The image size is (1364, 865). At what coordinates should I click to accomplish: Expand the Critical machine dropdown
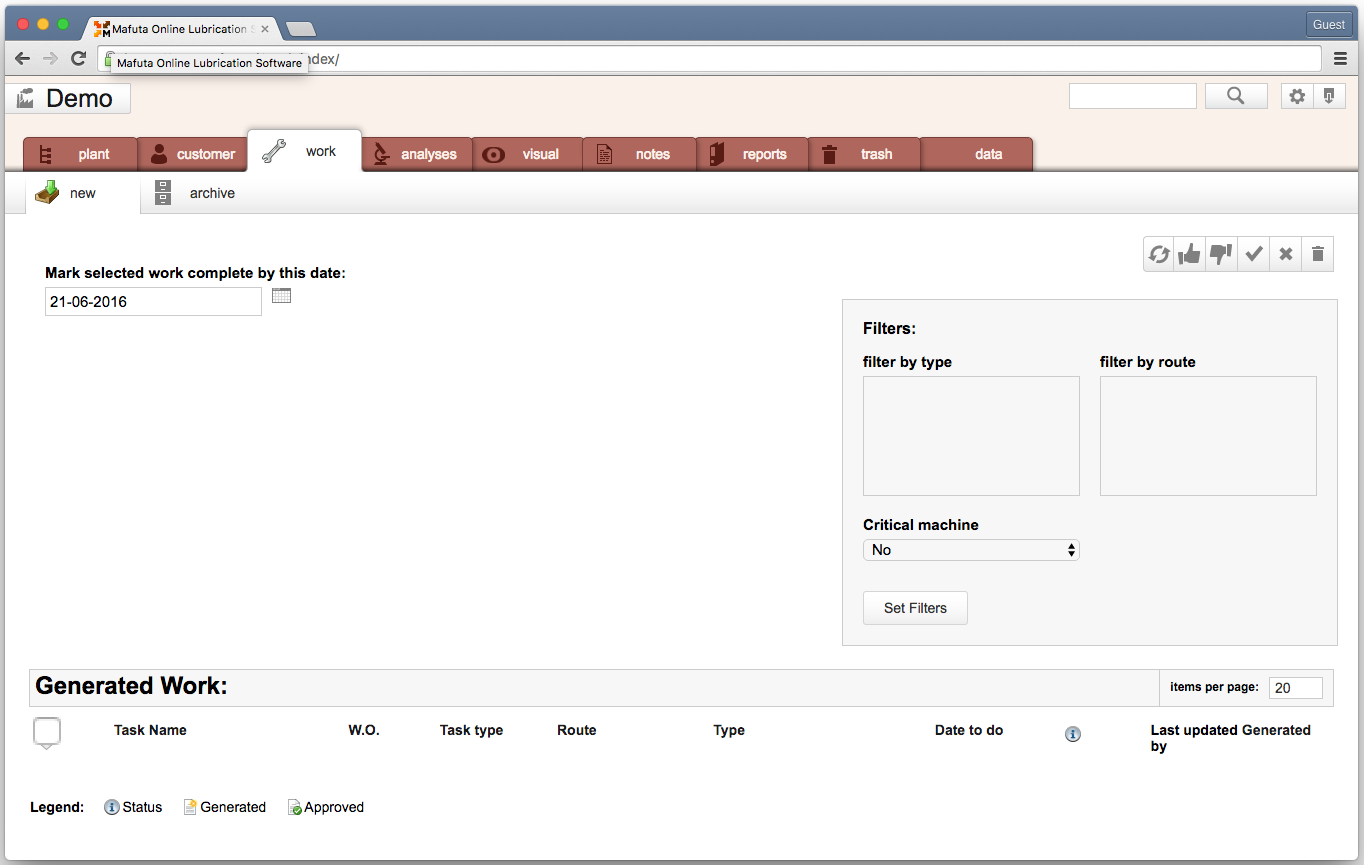coord(971,550)
